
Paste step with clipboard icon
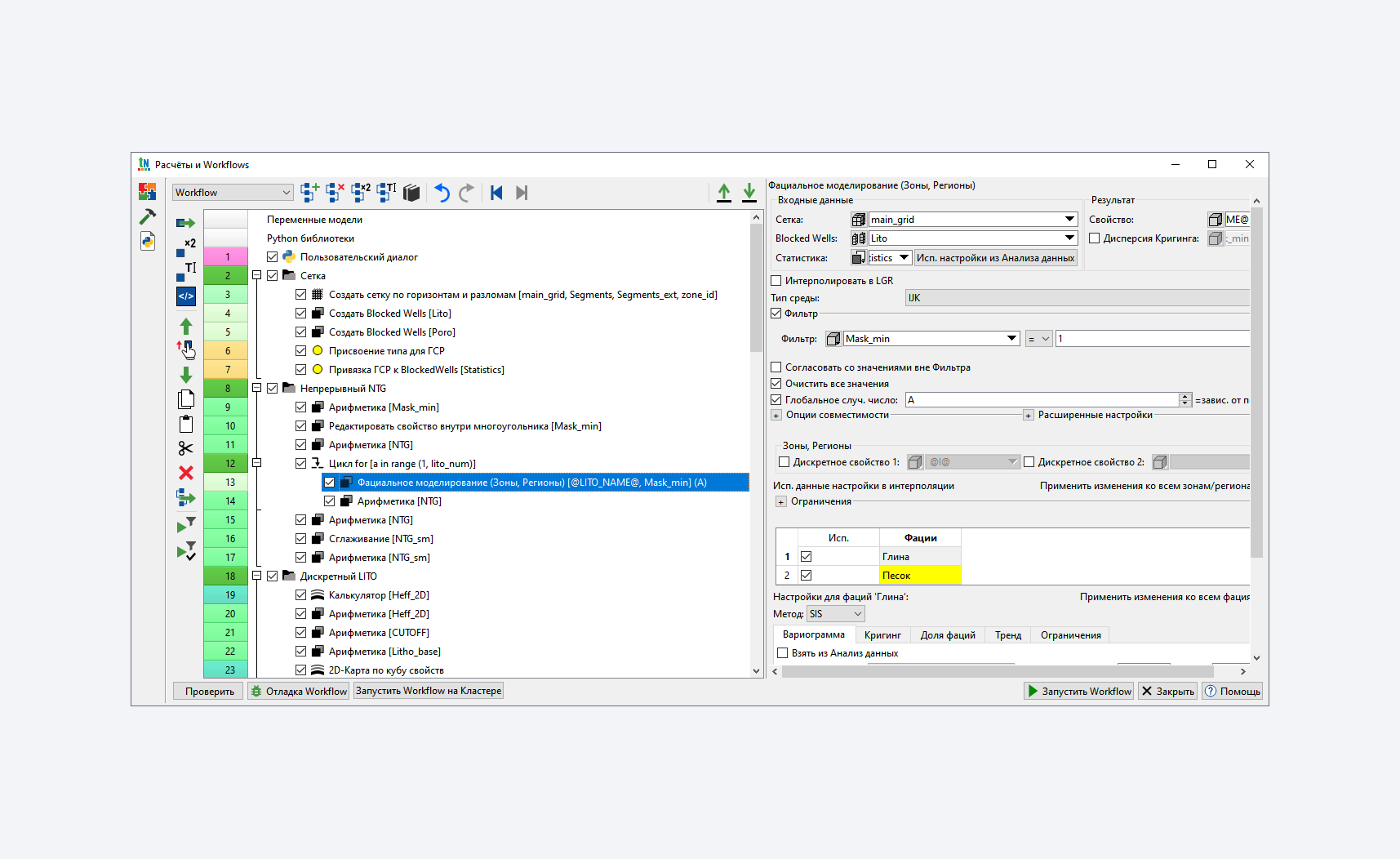pyautogui.click(x=186, y=424)
